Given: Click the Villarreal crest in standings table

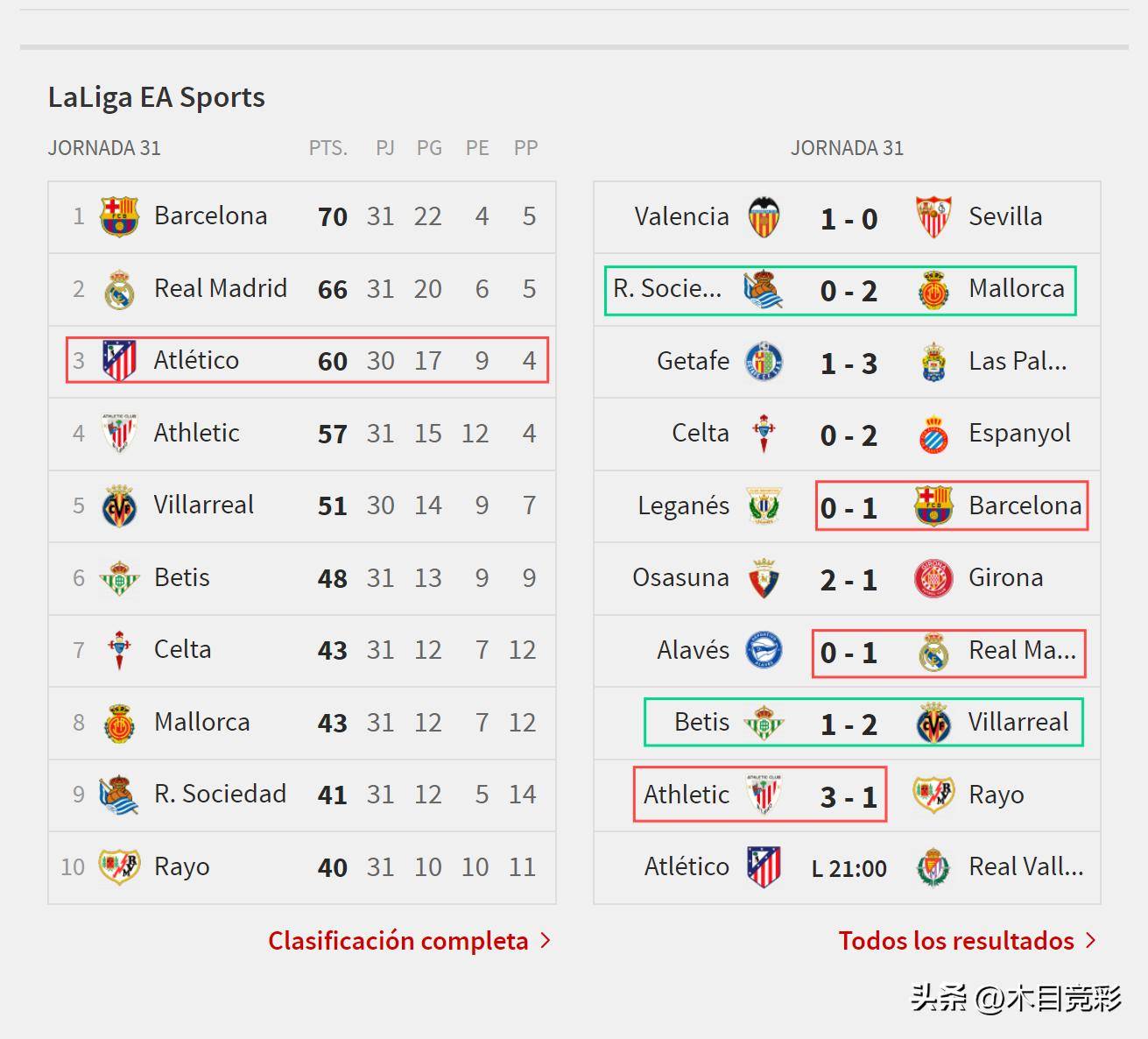Looking at the screenshot, I should click(x=119, y=505).
